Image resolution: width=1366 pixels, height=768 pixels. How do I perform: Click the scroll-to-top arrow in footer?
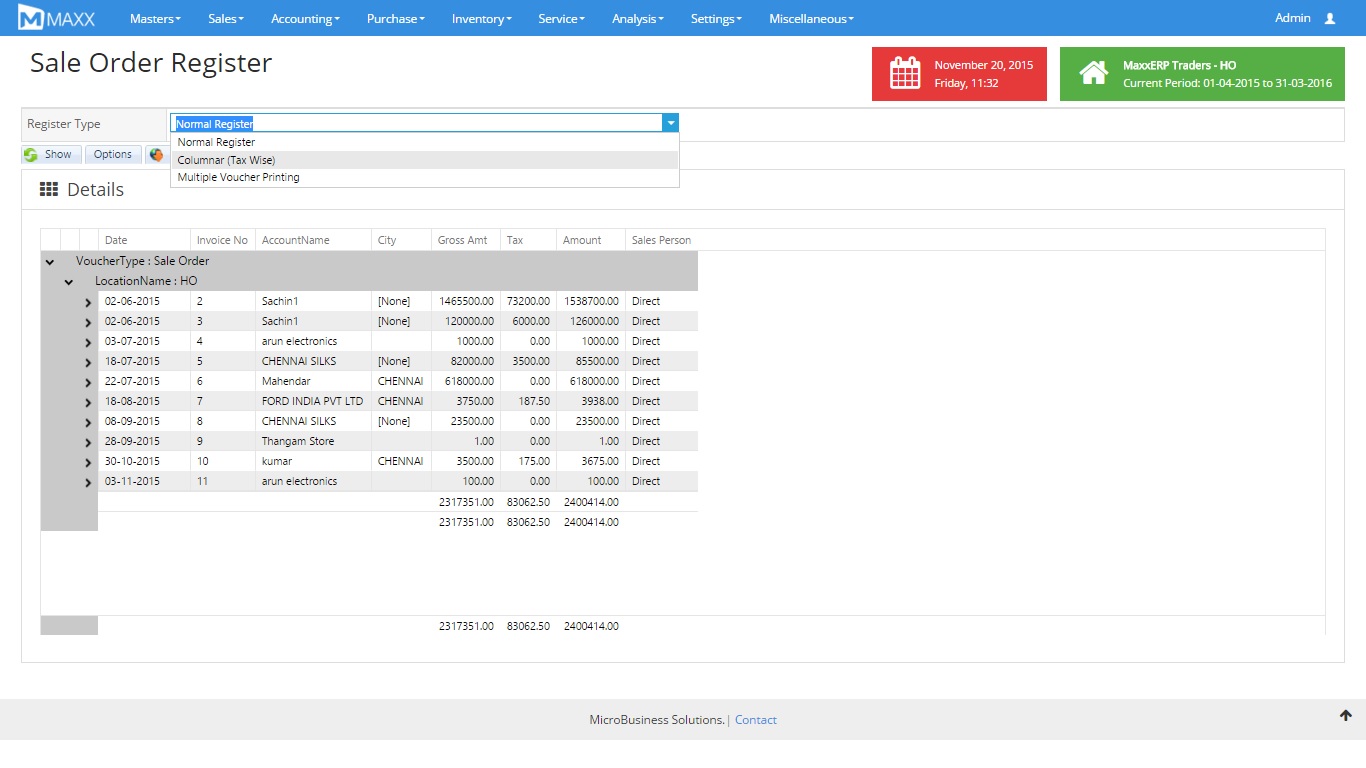click(1345, 715)
